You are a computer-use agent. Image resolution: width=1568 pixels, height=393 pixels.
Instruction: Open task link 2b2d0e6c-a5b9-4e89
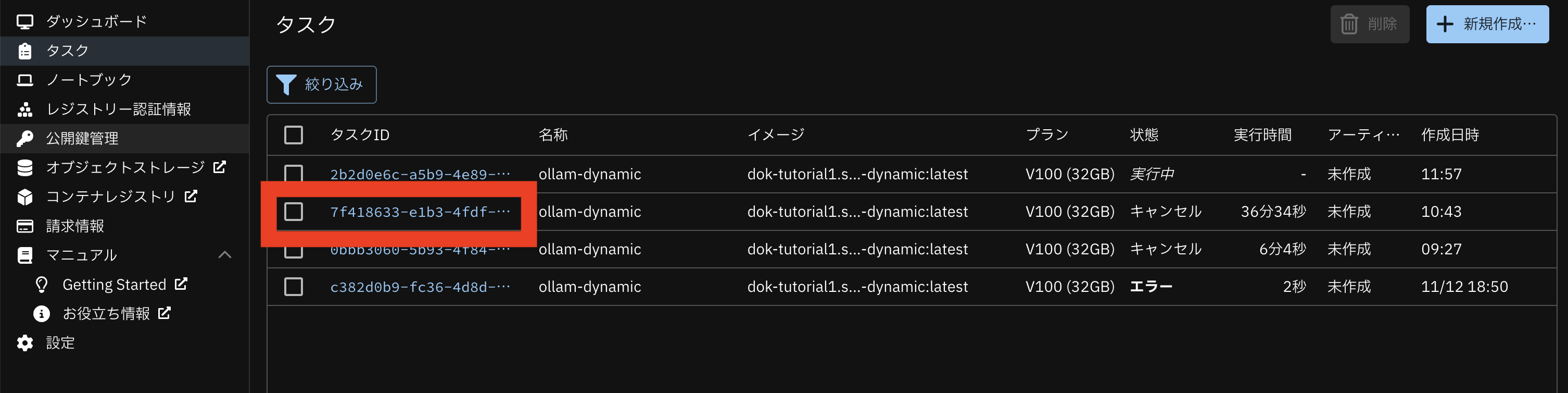click(x=420, y=174)
